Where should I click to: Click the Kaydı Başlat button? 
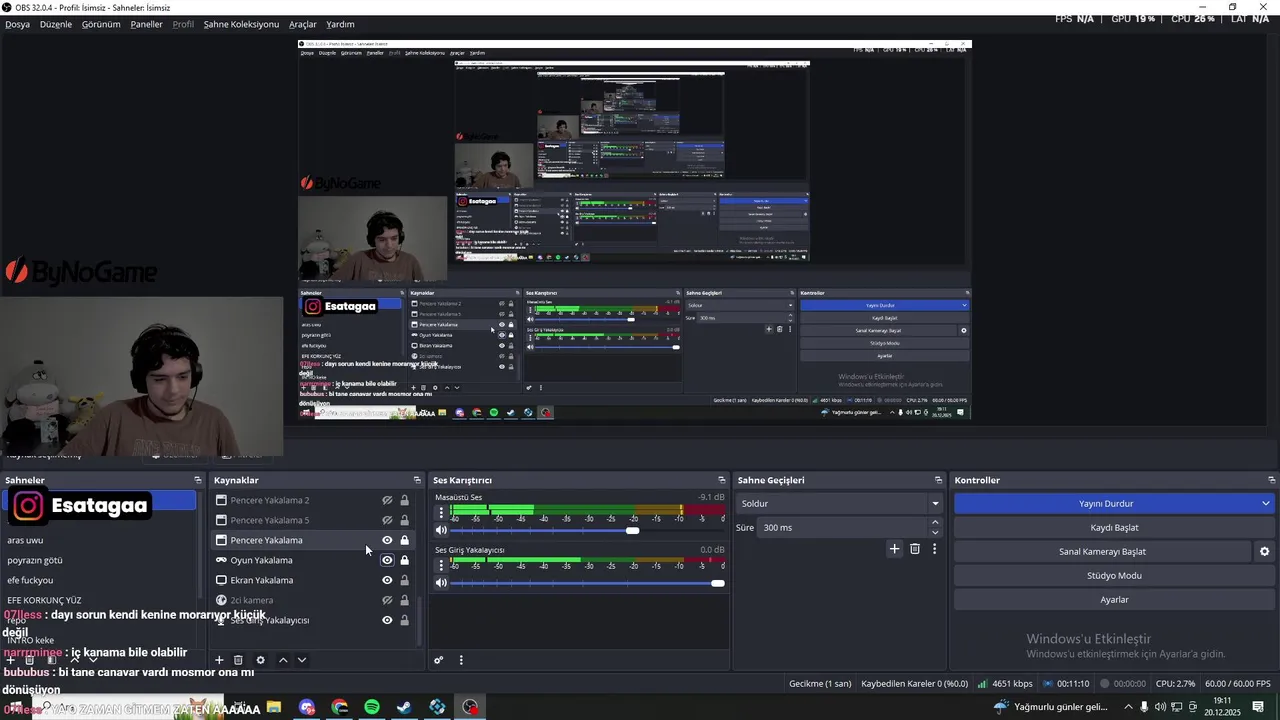[1114, 527]
